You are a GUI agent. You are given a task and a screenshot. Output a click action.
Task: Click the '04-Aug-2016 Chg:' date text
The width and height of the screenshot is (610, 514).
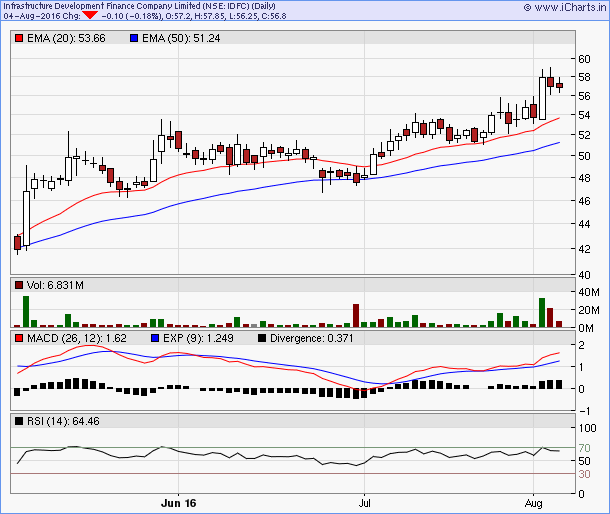pos(42,16)
